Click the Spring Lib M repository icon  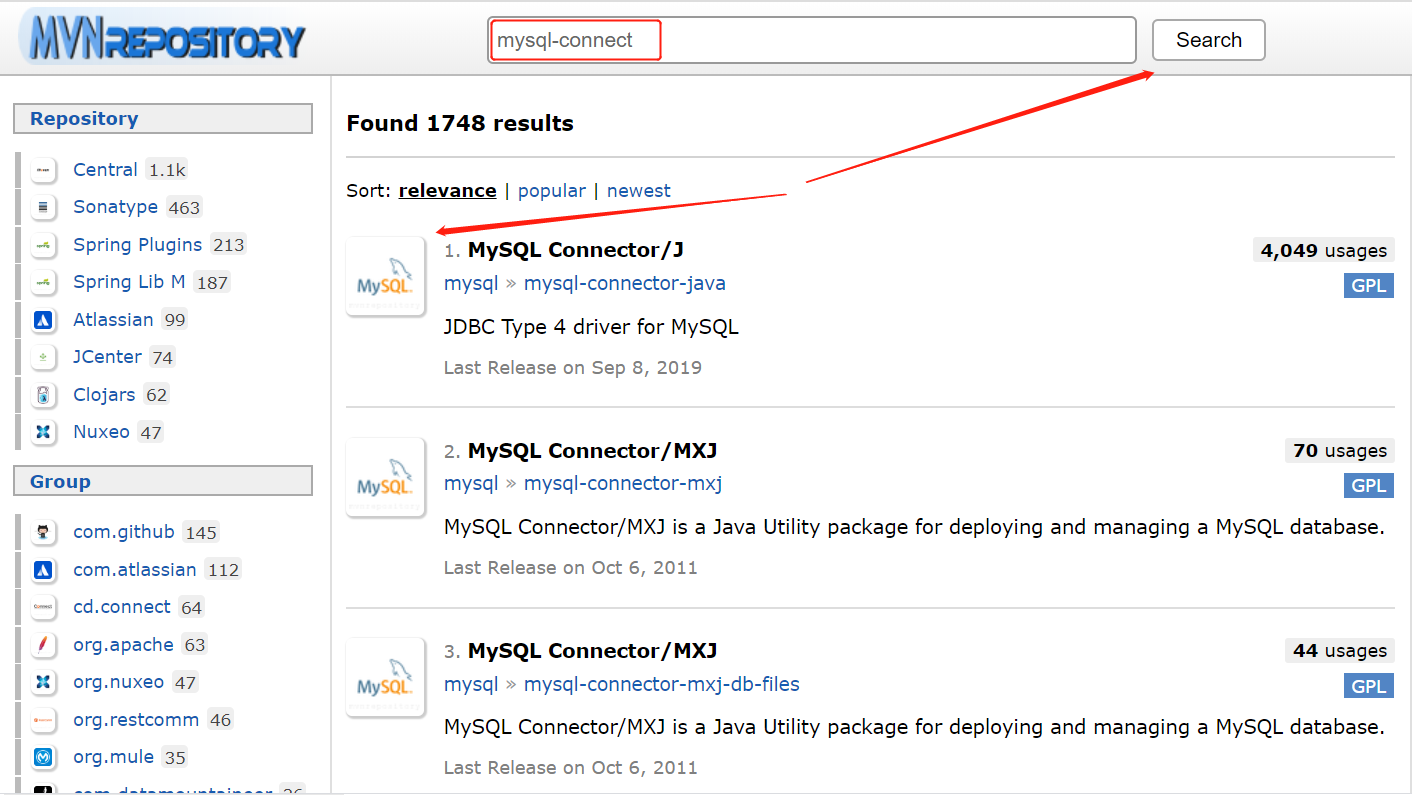coord(43,282)
